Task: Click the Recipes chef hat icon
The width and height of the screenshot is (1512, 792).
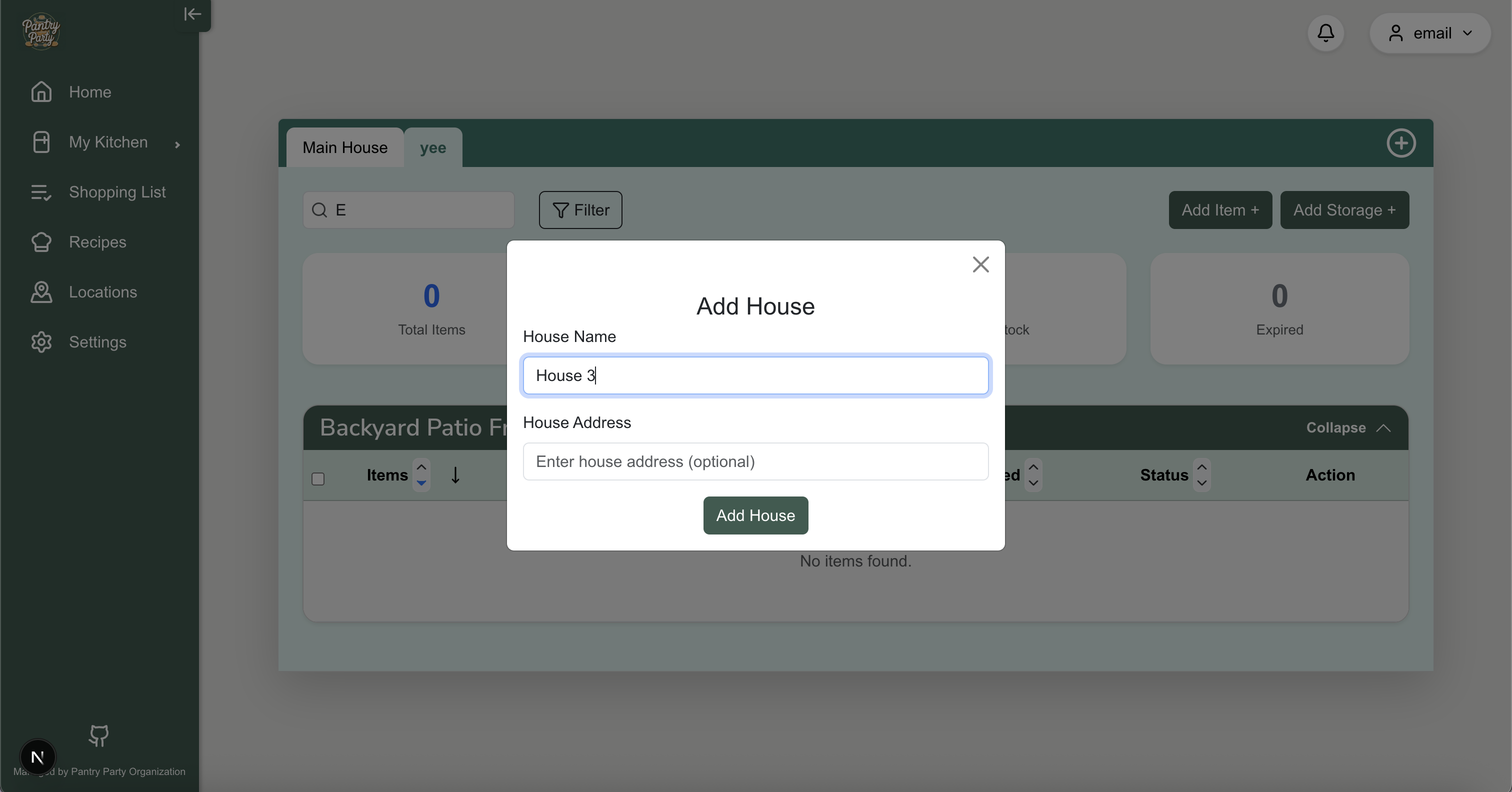Action: coord(41,242)
